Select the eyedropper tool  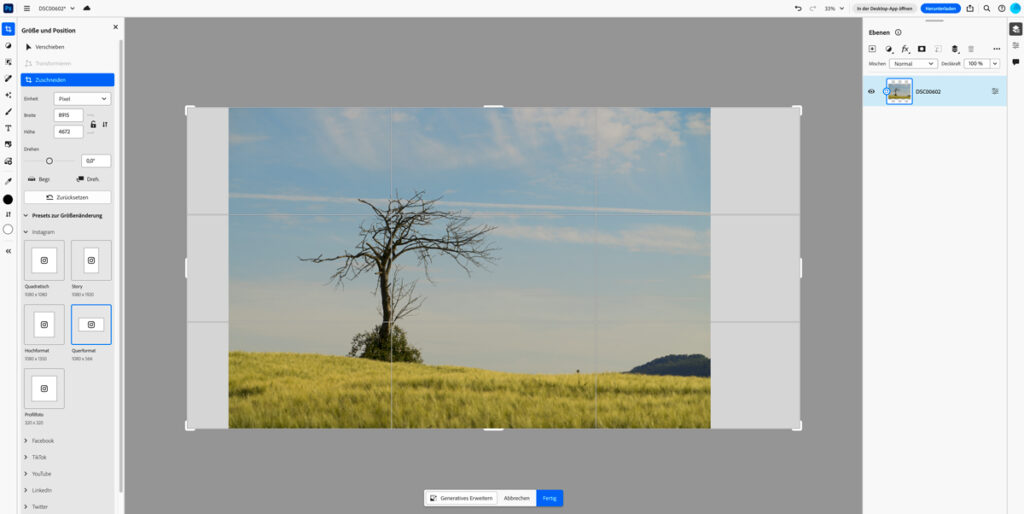(8, 181)
